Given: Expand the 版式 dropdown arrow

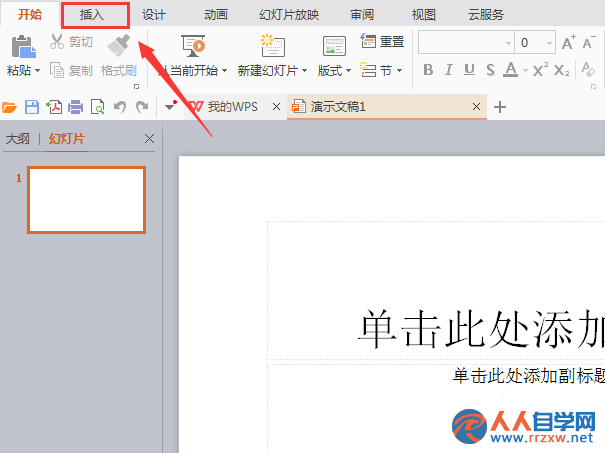Looking at the screenshot, I should (348, 71).
